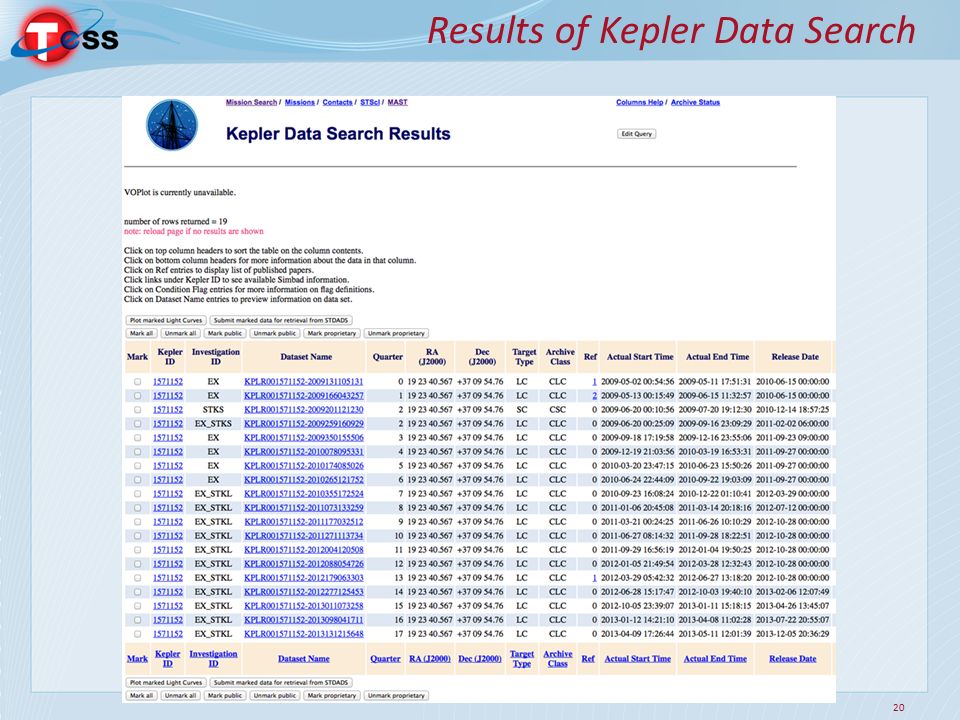The width and height of the screenshot is (960, 720).
Task: Check the Mark box for quarter 3 row
Action: (138, 438)
